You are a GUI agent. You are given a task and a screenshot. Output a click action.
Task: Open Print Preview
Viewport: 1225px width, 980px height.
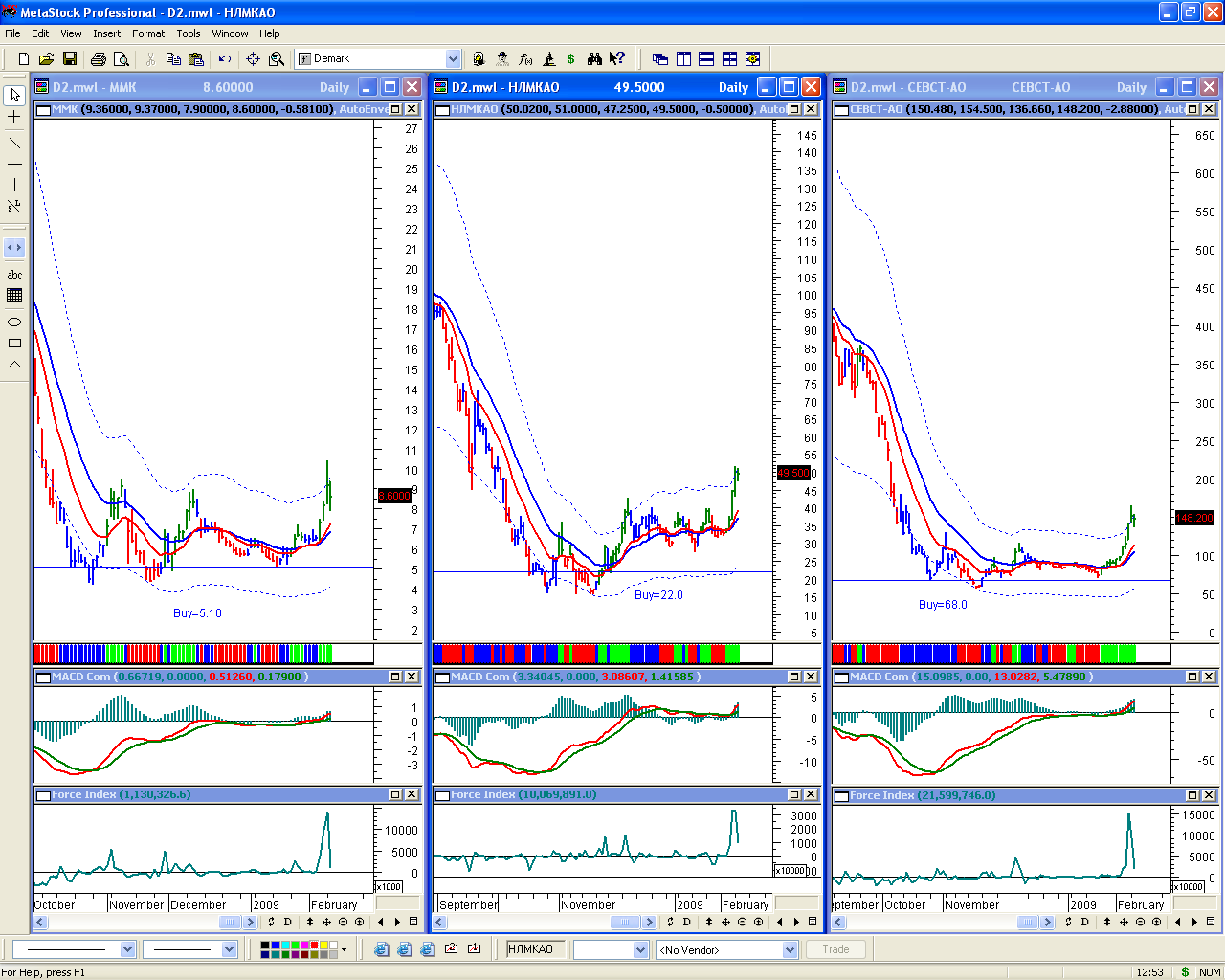coord(121,59)
